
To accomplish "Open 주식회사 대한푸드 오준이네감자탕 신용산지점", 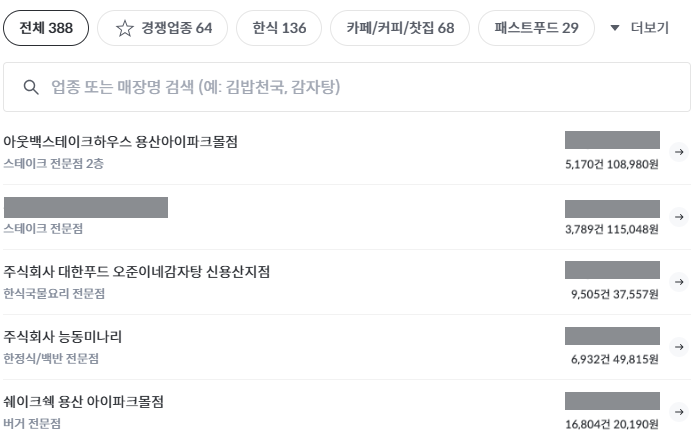I will [137, 272].
